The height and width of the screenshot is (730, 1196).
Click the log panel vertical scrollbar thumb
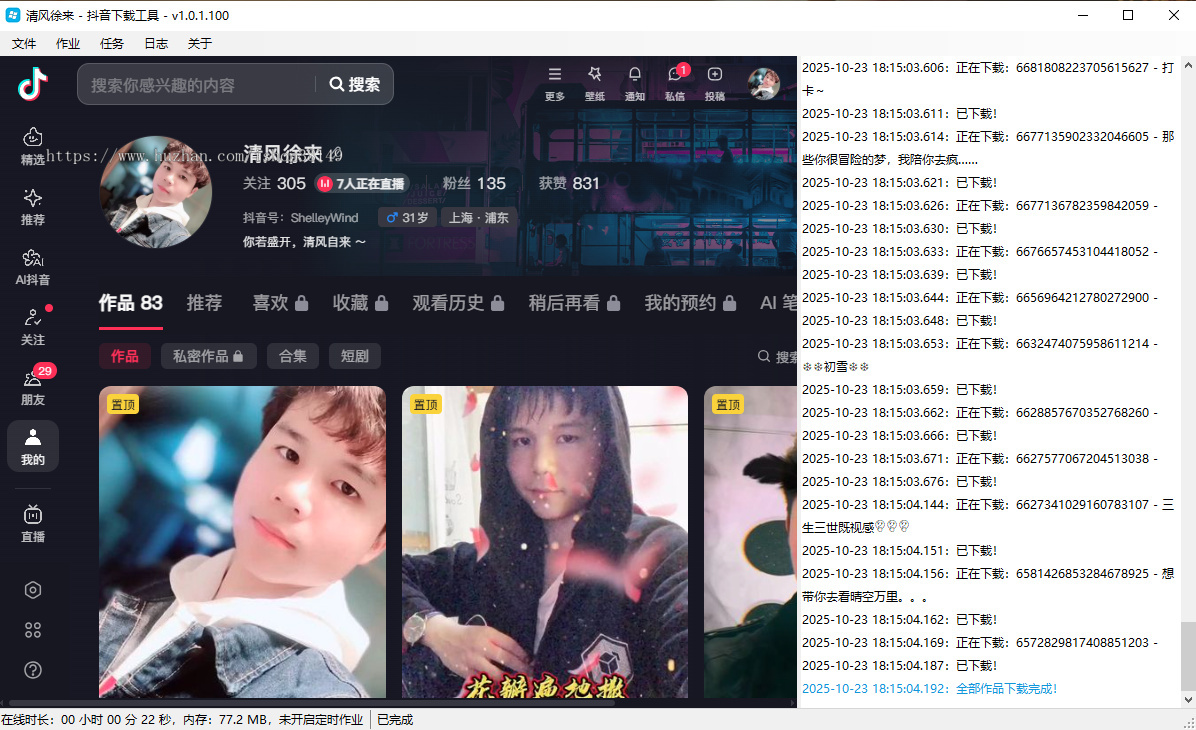tap(1188, 654)
